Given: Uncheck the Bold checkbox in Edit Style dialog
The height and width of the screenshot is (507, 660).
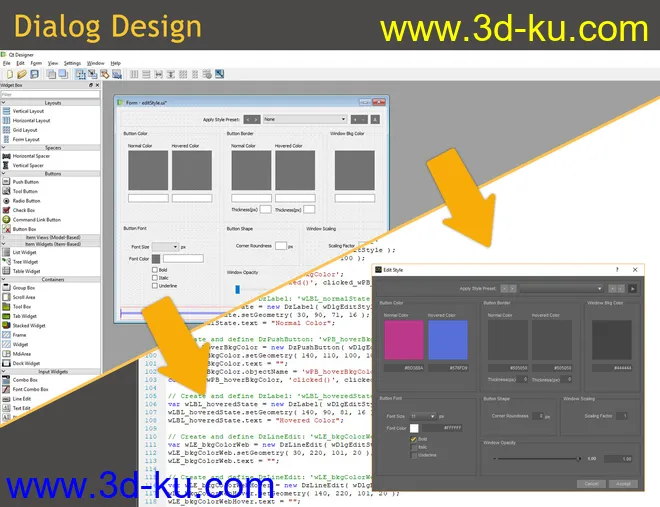Looking at the screenshot, I should pos(414,438).
